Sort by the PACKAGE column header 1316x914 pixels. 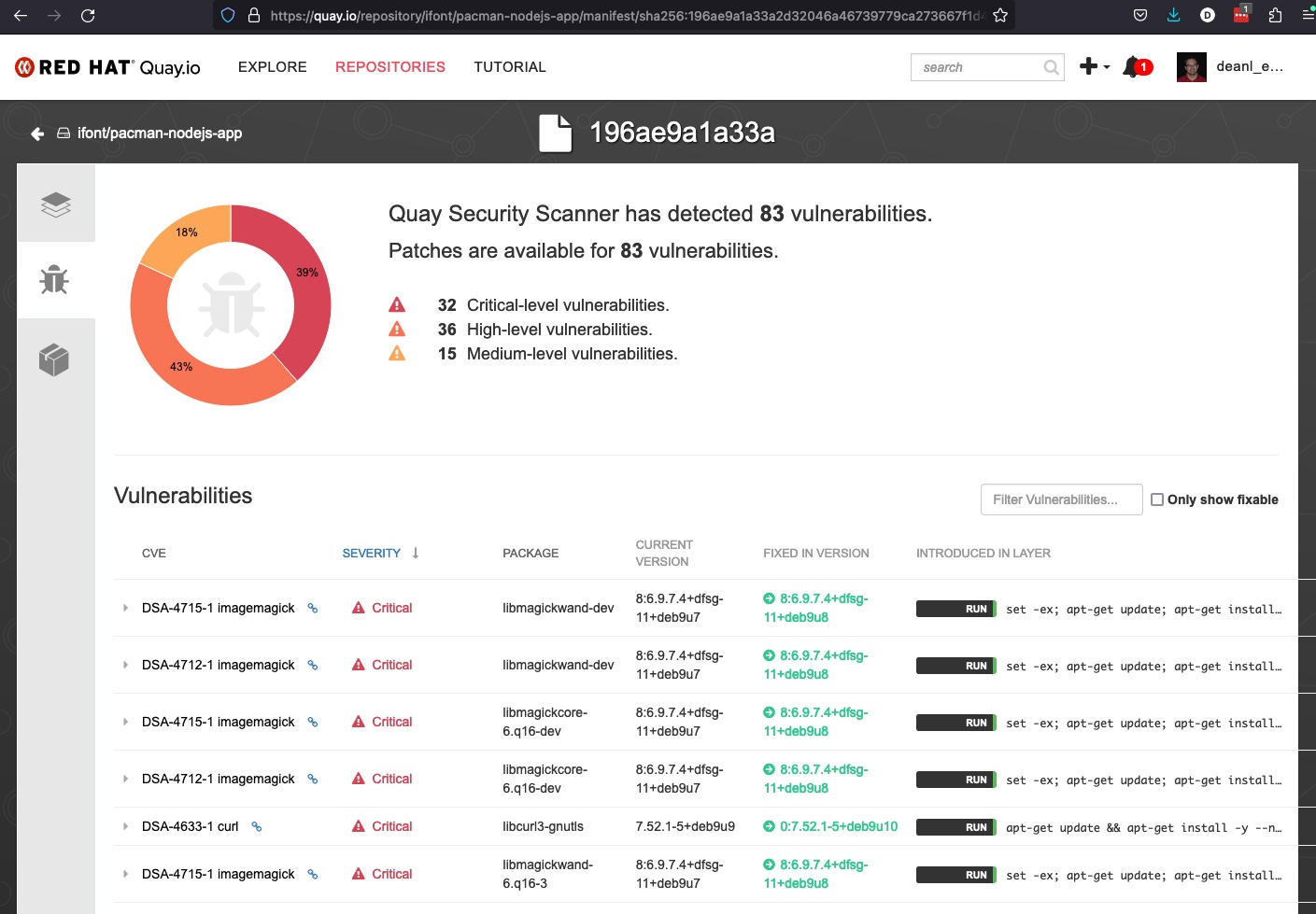[x=531, y=554]
